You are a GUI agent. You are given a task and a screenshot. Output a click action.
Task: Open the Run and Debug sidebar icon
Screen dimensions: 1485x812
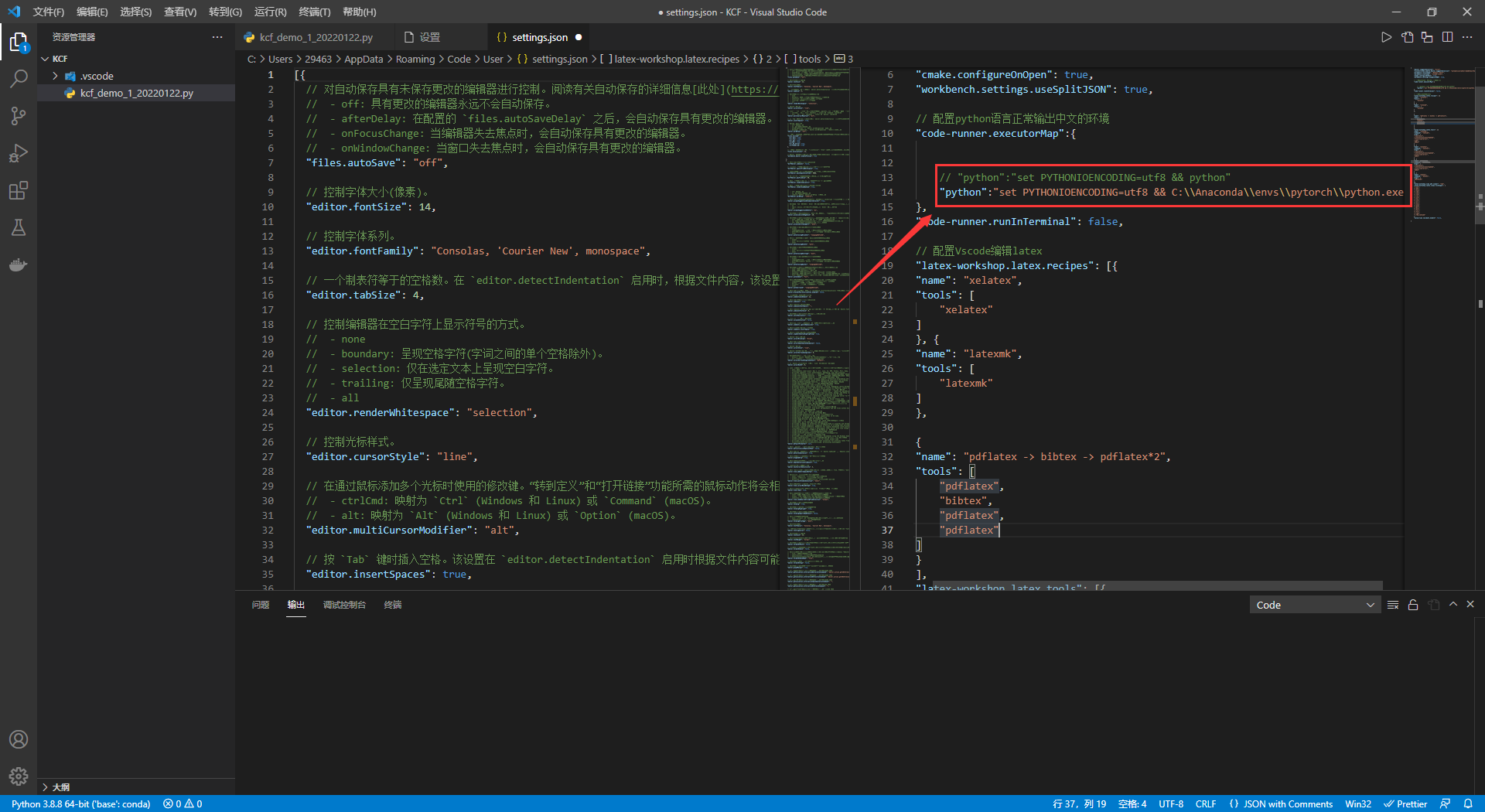[x=19, y=153]
